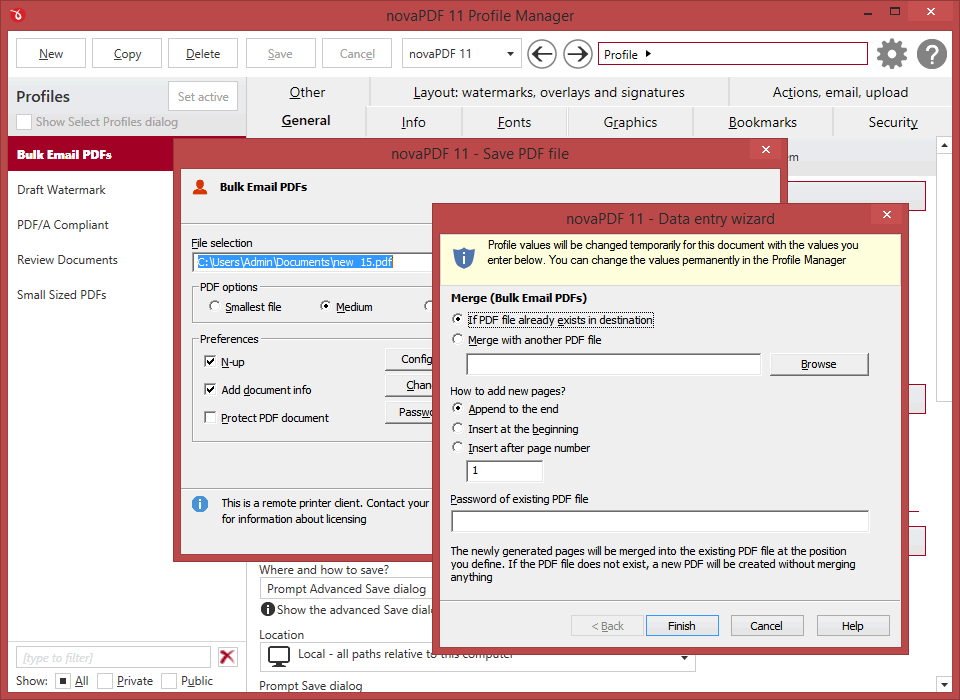
Task: Click the user icon beside Bulk Email PDFs
Action: click(x=200, y=187)
